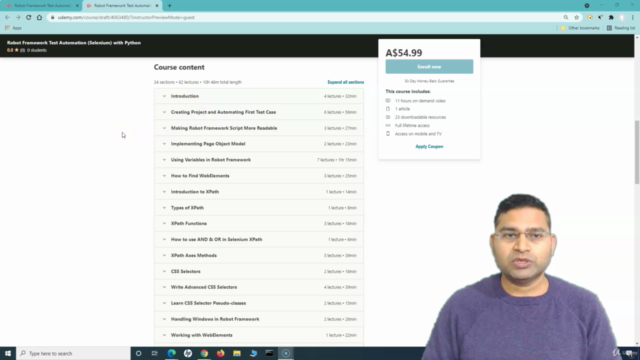
Task: Click Apply Coupon link
Action: click(429, 147)
